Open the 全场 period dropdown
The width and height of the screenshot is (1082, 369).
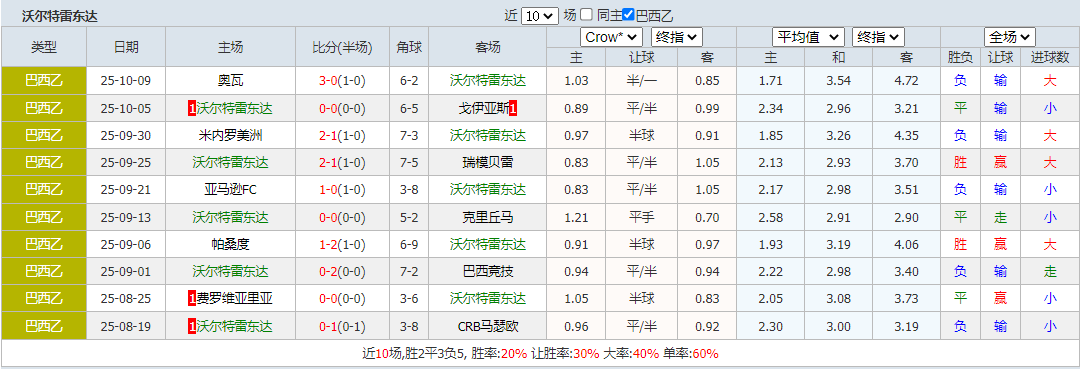pyautogui.click(x=1010, y=37)
